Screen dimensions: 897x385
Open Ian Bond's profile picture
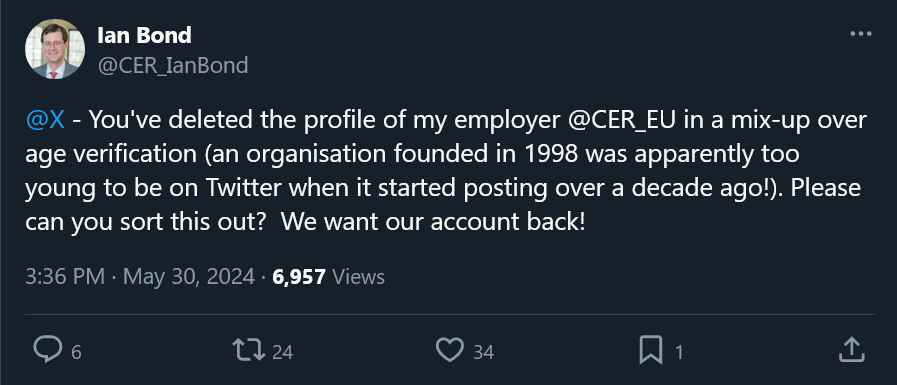coord(55,49)
